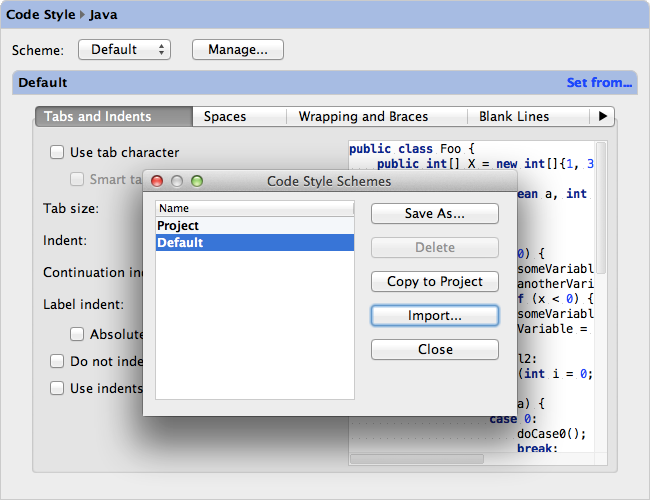The image size is (650, 500).
Task: Open the Wrapping and Braces tab
Action: click(x=363, y=116)
